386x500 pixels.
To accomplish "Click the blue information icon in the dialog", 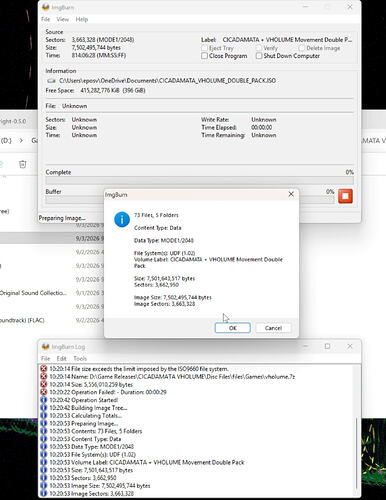I will pos(122,219).
